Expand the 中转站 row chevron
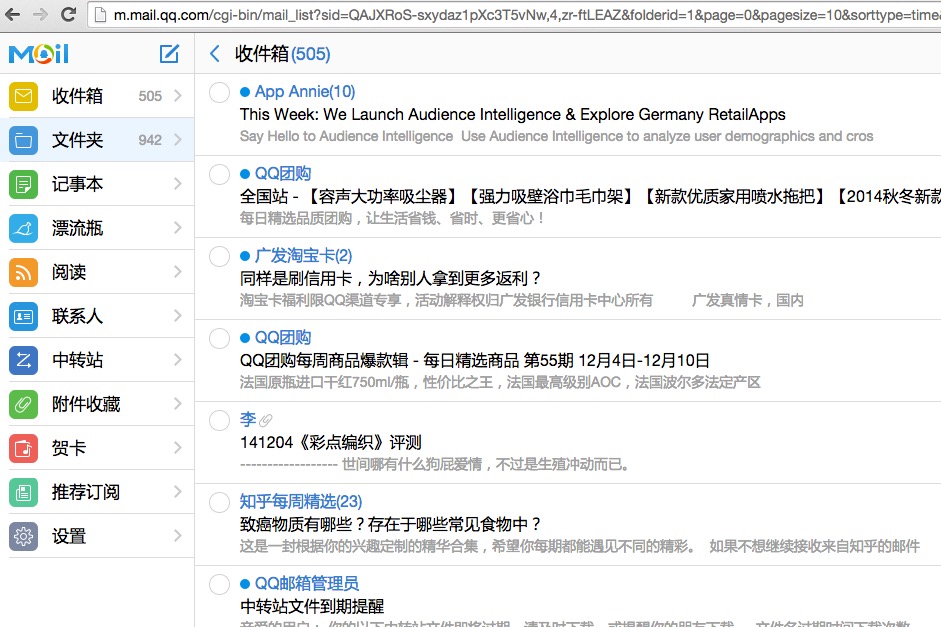Viewport: 941px width, 627px height. click(x=178, y=360)
